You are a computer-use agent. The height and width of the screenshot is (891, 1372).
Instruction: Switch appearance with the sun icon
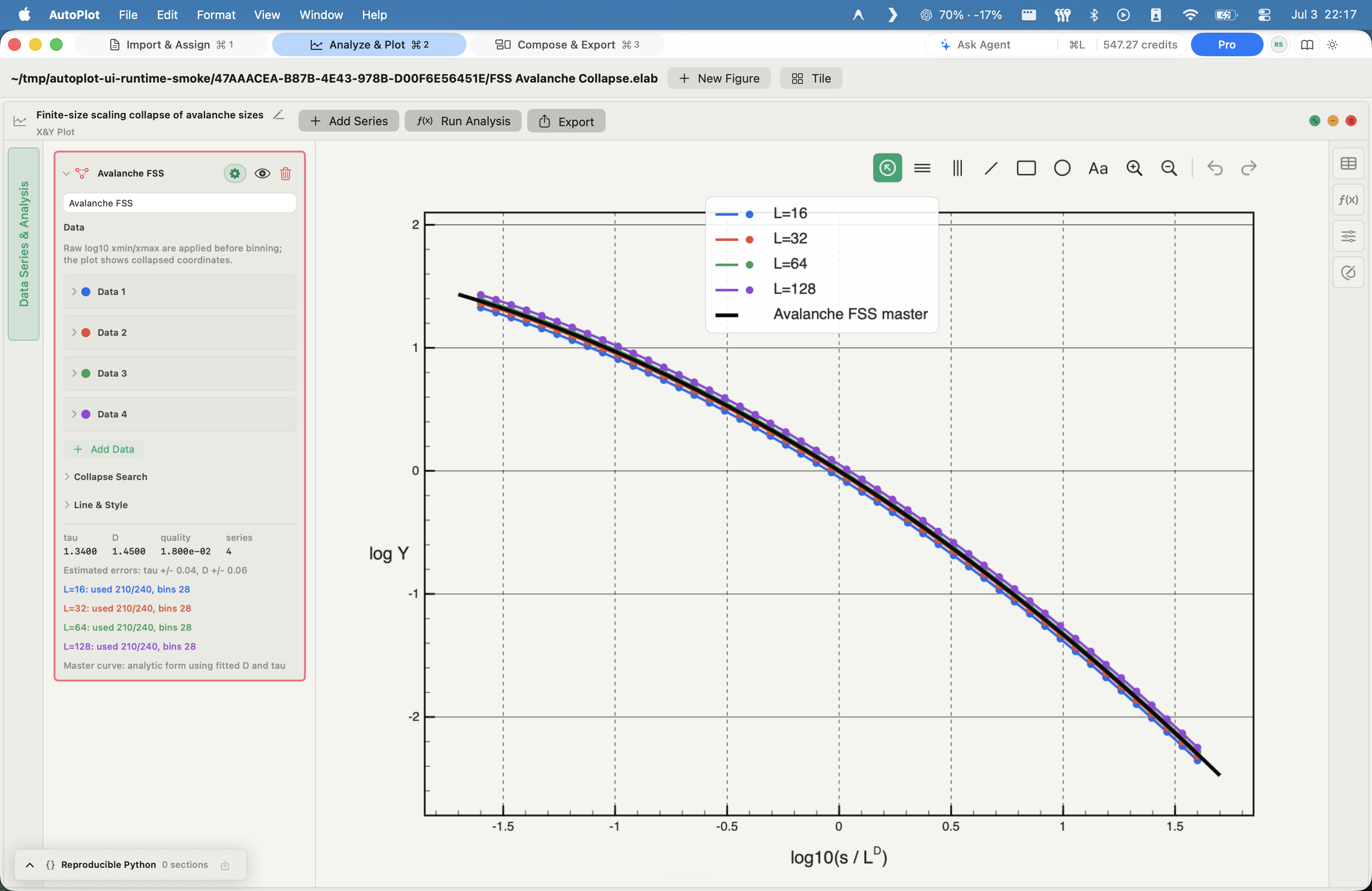[x=1332, y=44]
